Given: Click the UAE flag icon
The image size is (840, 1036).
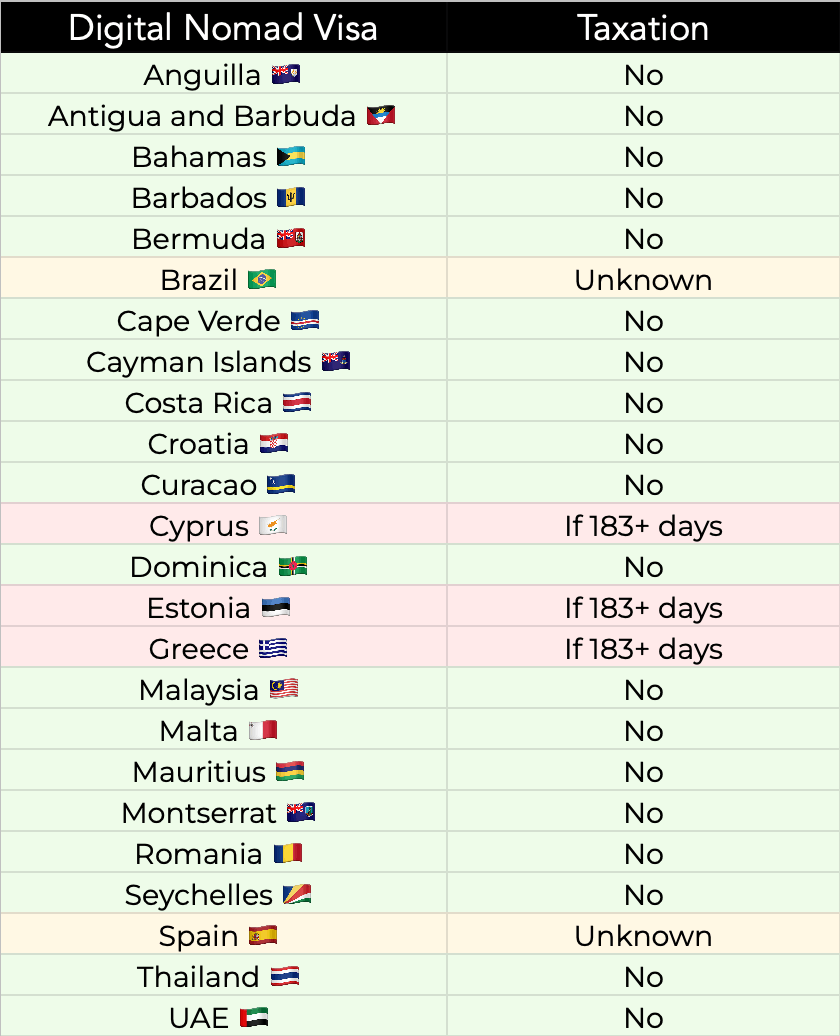Looking at the screenshot, I should click(254, 1017).
